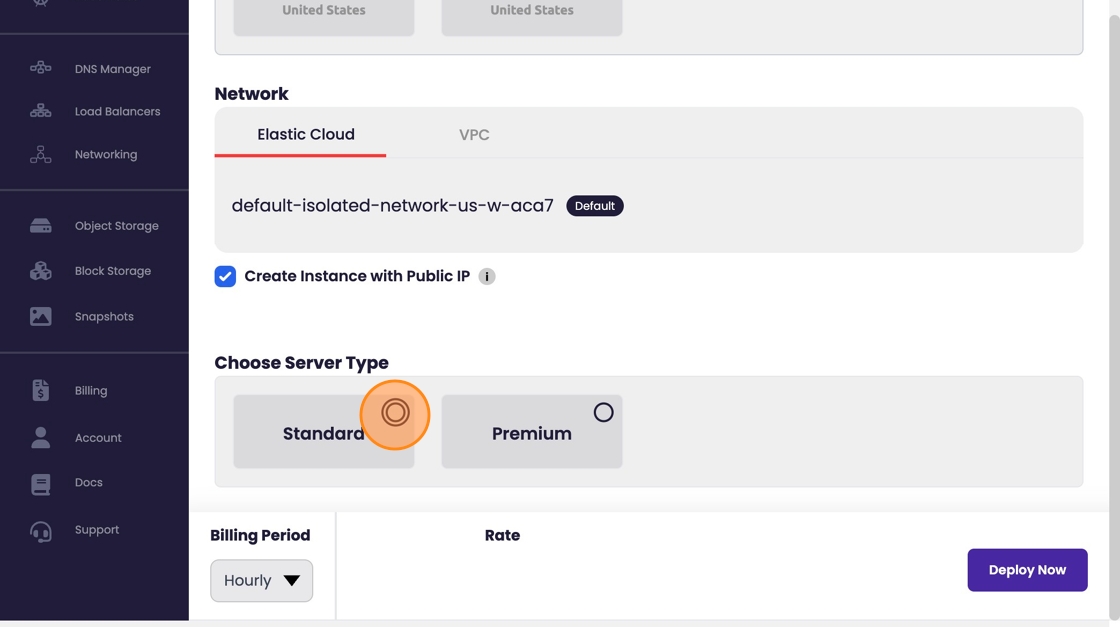The image size is (1120, 627).
Task: Select the Premium server type radio button
Action: [603, 412]
